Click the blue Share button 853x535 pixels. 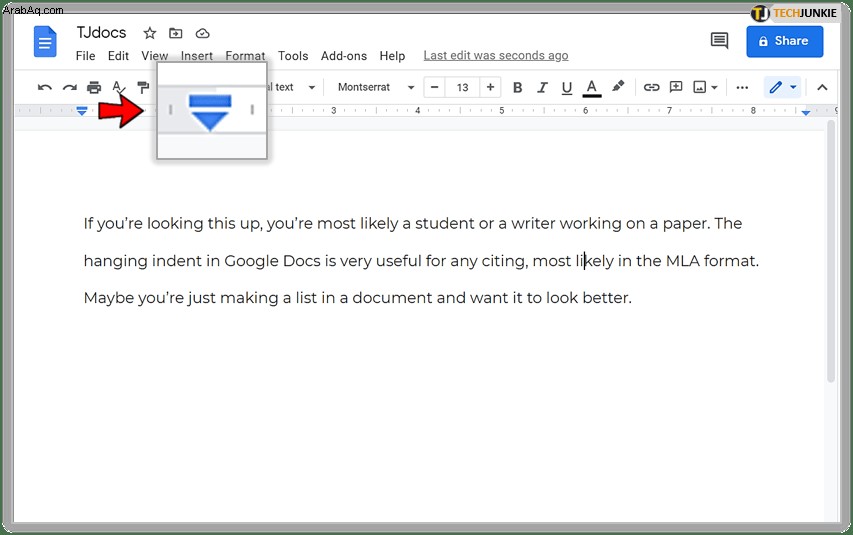[784, 41]
